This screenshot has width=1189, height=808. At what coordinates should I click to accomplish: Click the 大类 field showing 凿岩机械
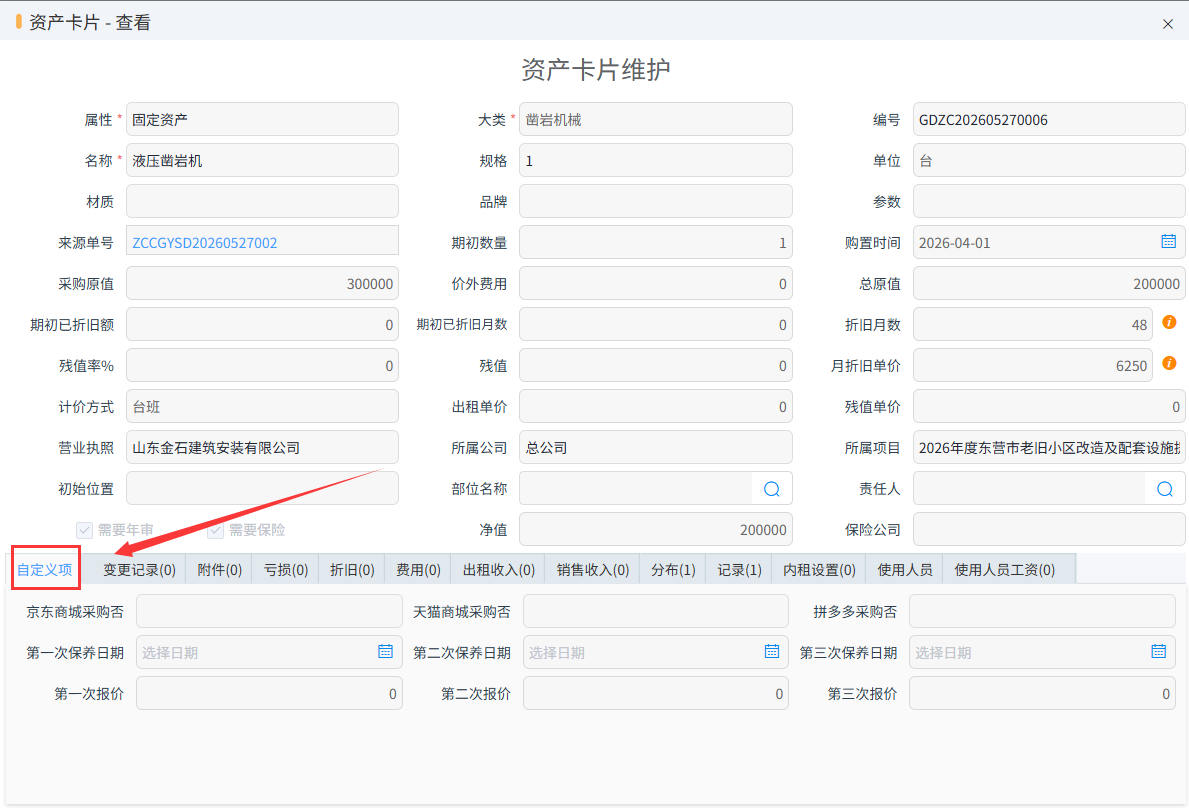(656, 119)
